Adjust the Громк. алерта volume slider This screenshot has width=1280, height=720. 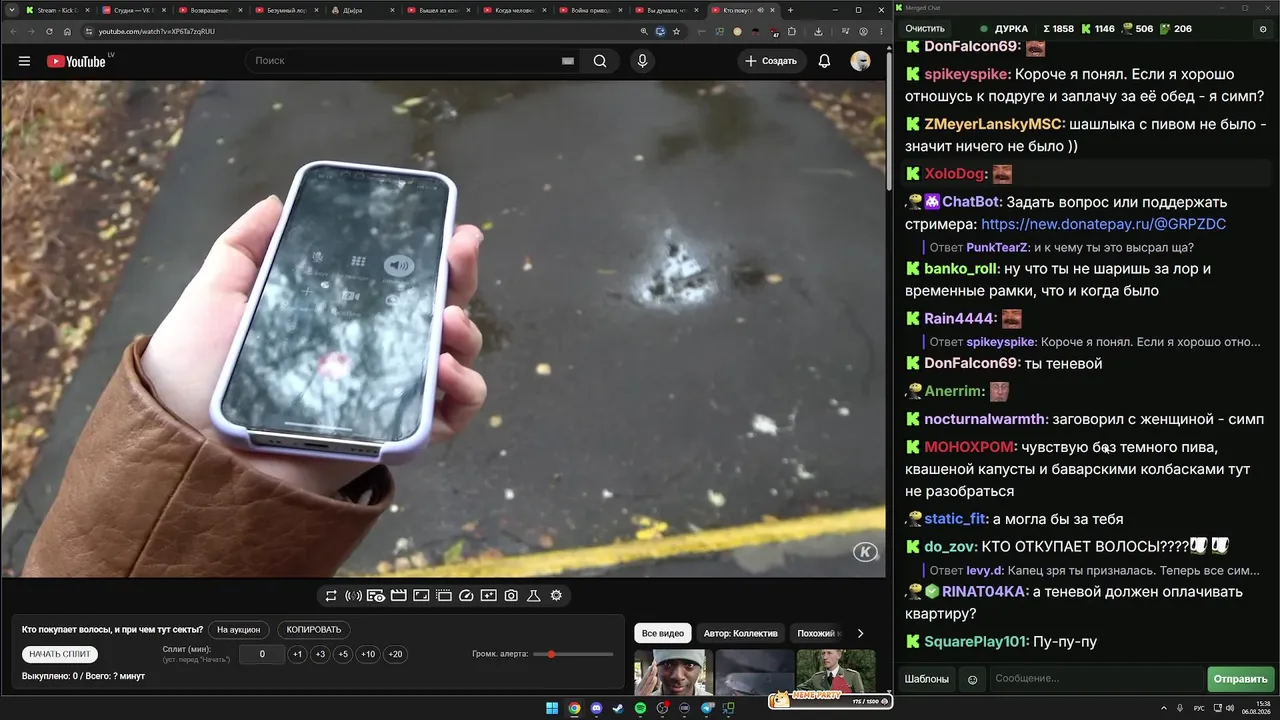pos(574,654)
